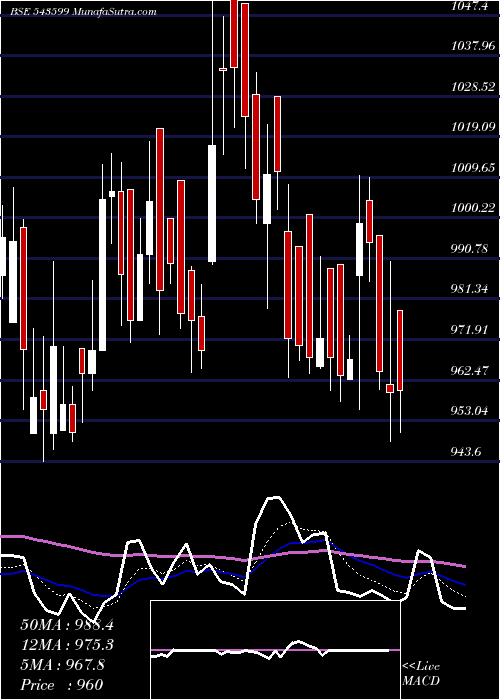Click the BSE 543599 MunafaSutra.com title text
This screenshot has width=500, height=700.
[83, 12]
